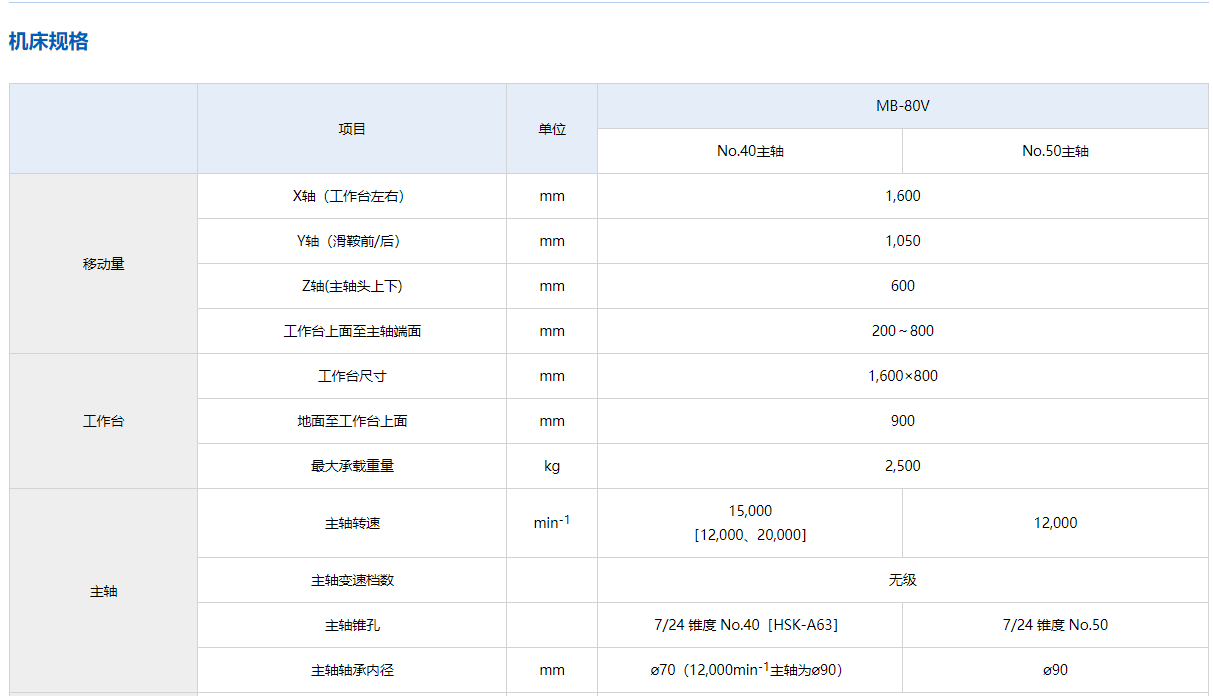Select the 7/24 锥度 No.50 cell
The height and width of the screenshot is (696, 1213).
1055,625
